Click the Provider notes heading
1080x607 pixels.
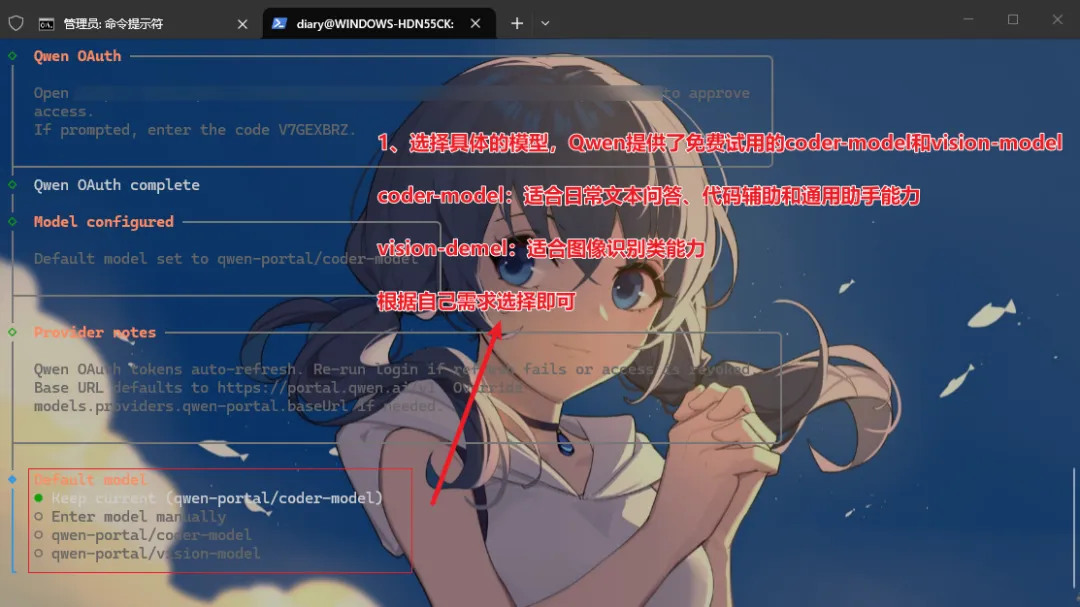[x=95, y=332]
